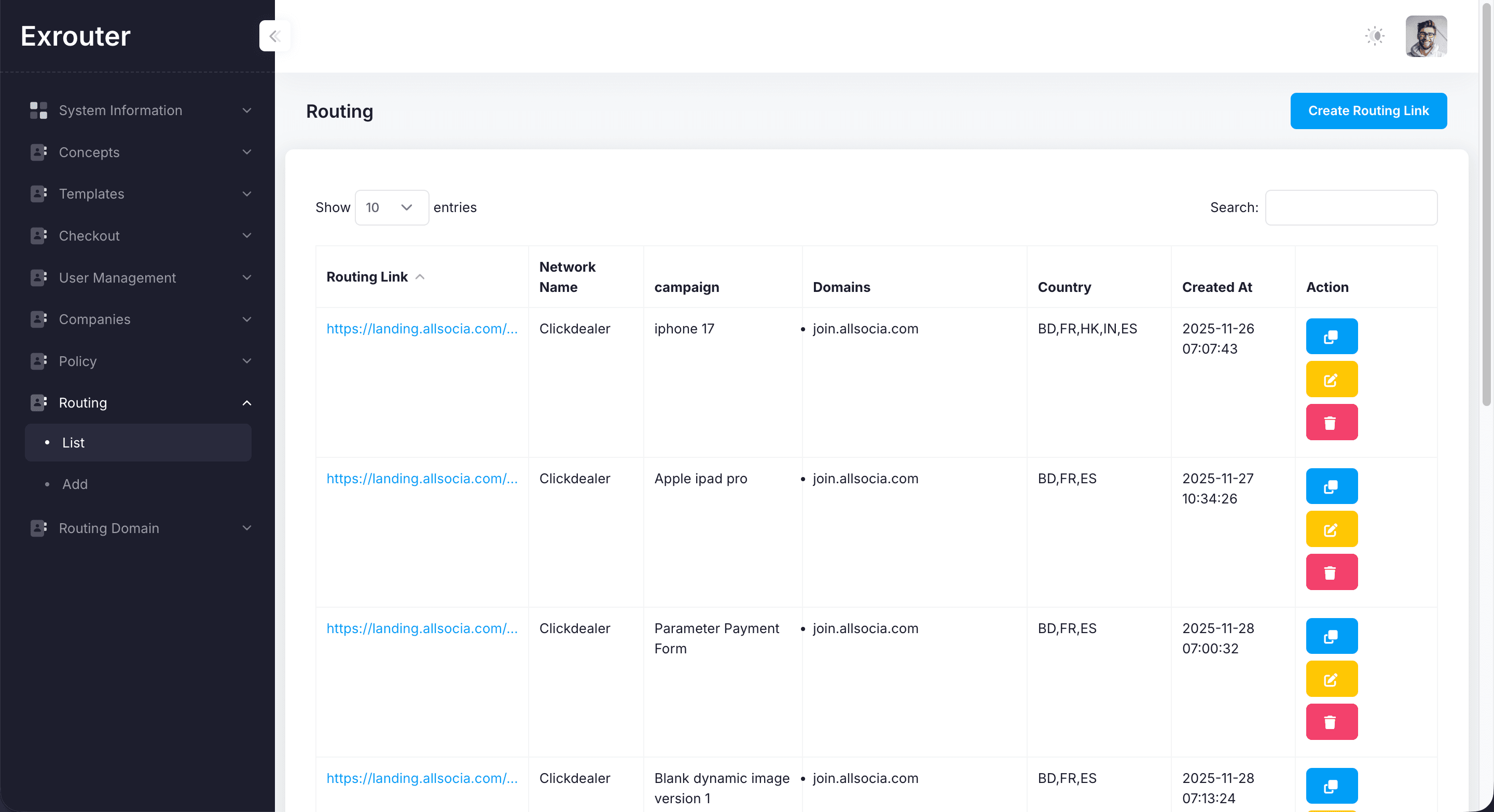Open the Templates menu item

point(138,193)
